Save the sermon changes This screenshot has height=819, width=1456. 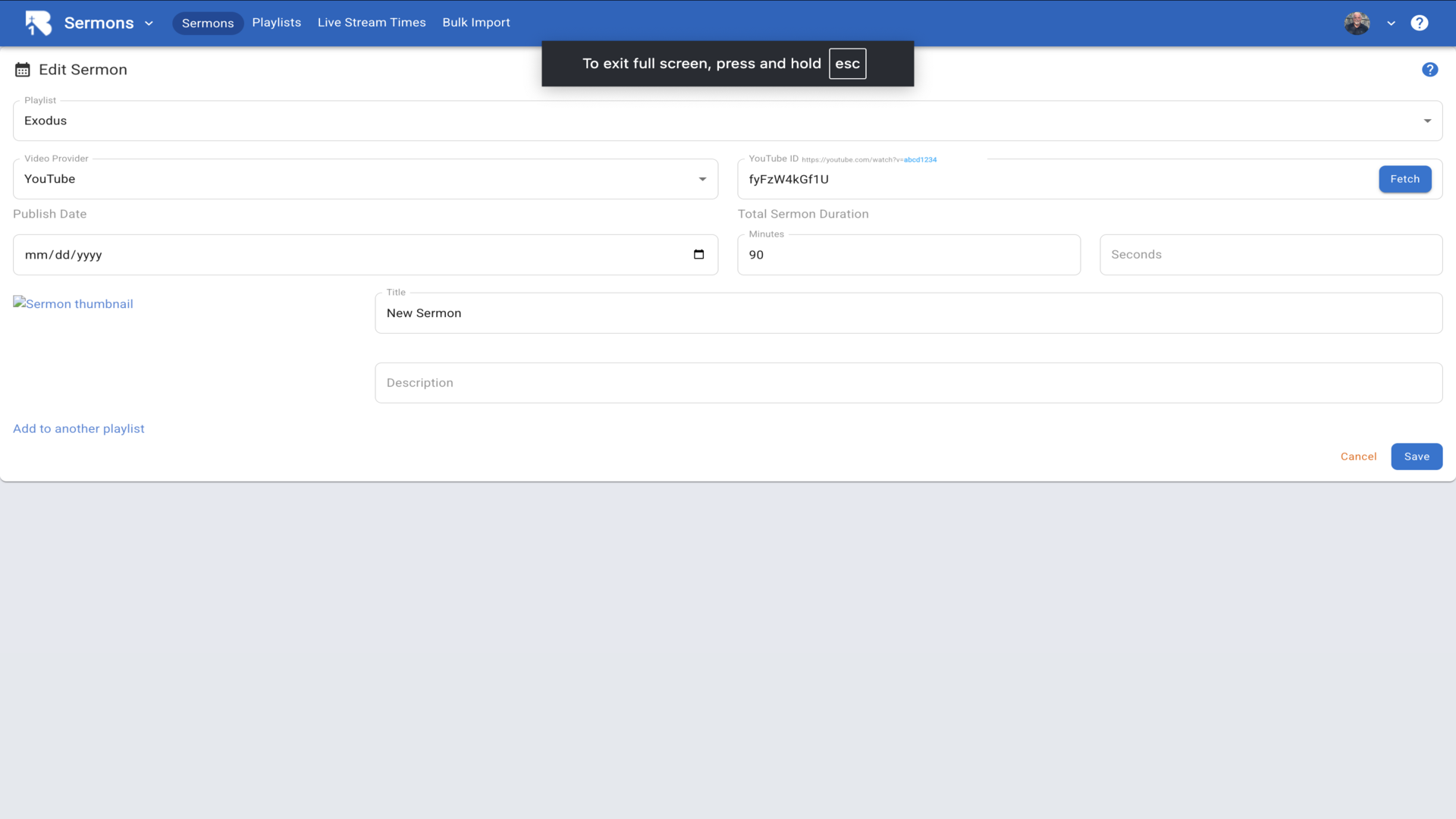[1416, 457]
